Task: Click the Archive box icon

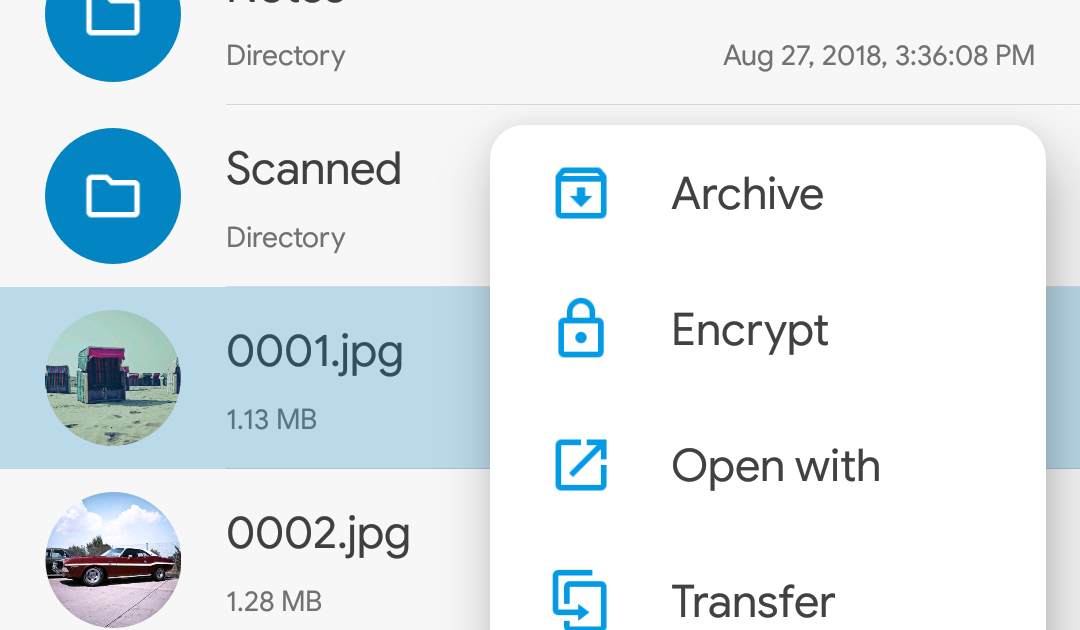Action: pos(581,193)
